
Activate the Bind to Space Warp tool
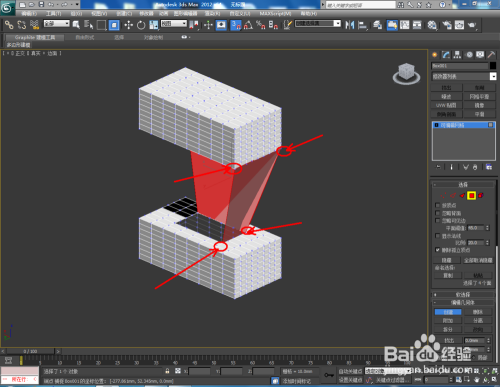tap(34, 25)
